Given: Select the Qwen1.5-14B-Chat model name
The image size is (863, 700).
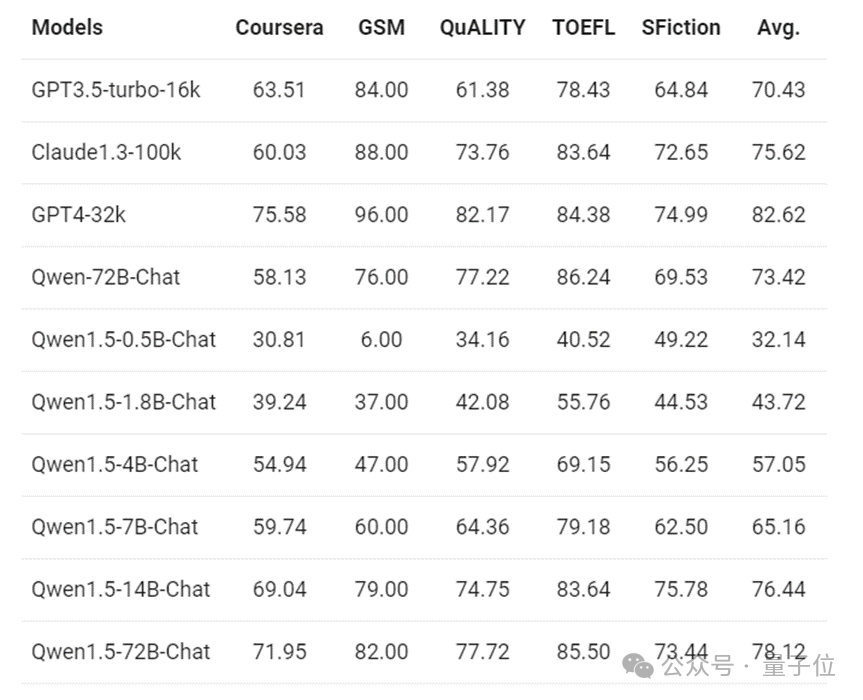Looking at the screenshot, I should [x=121, y=589].
